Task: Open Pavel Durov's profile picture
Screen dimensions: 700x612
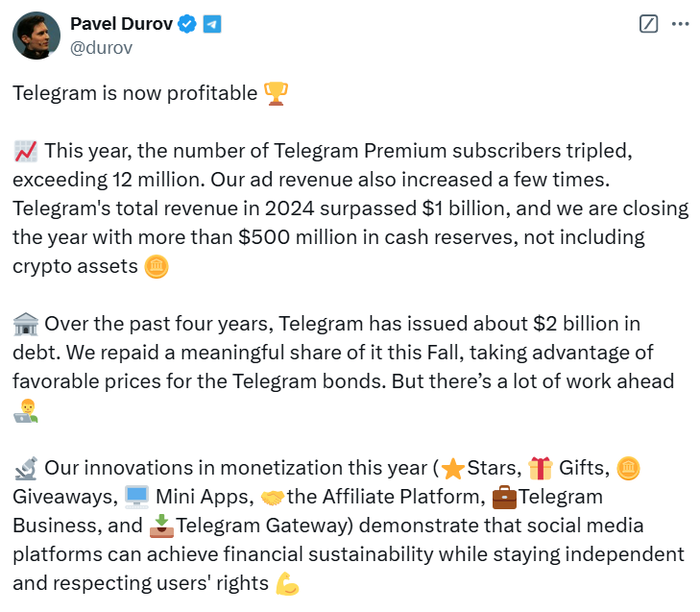Action: click(x=34, y=35)
